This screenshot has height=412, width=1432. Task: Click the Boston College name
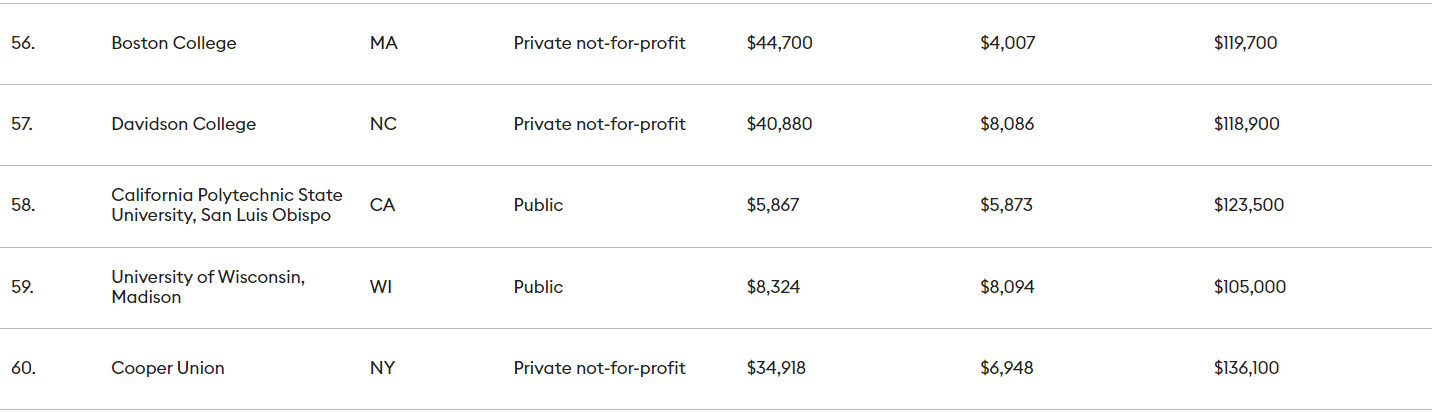174,43
